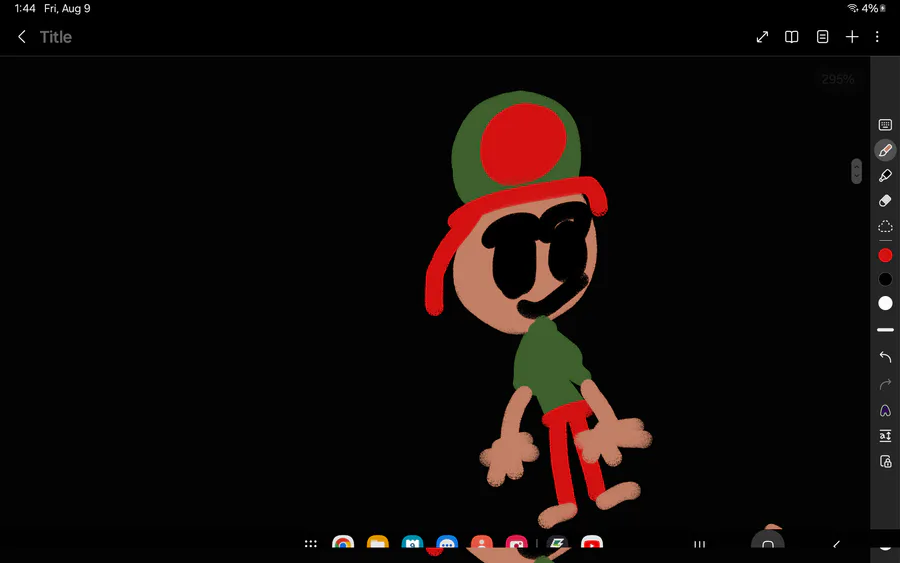Viewport: 900px width, 563px height.
Task: Select the Eraser tool
Action: (x=885, y=200)
